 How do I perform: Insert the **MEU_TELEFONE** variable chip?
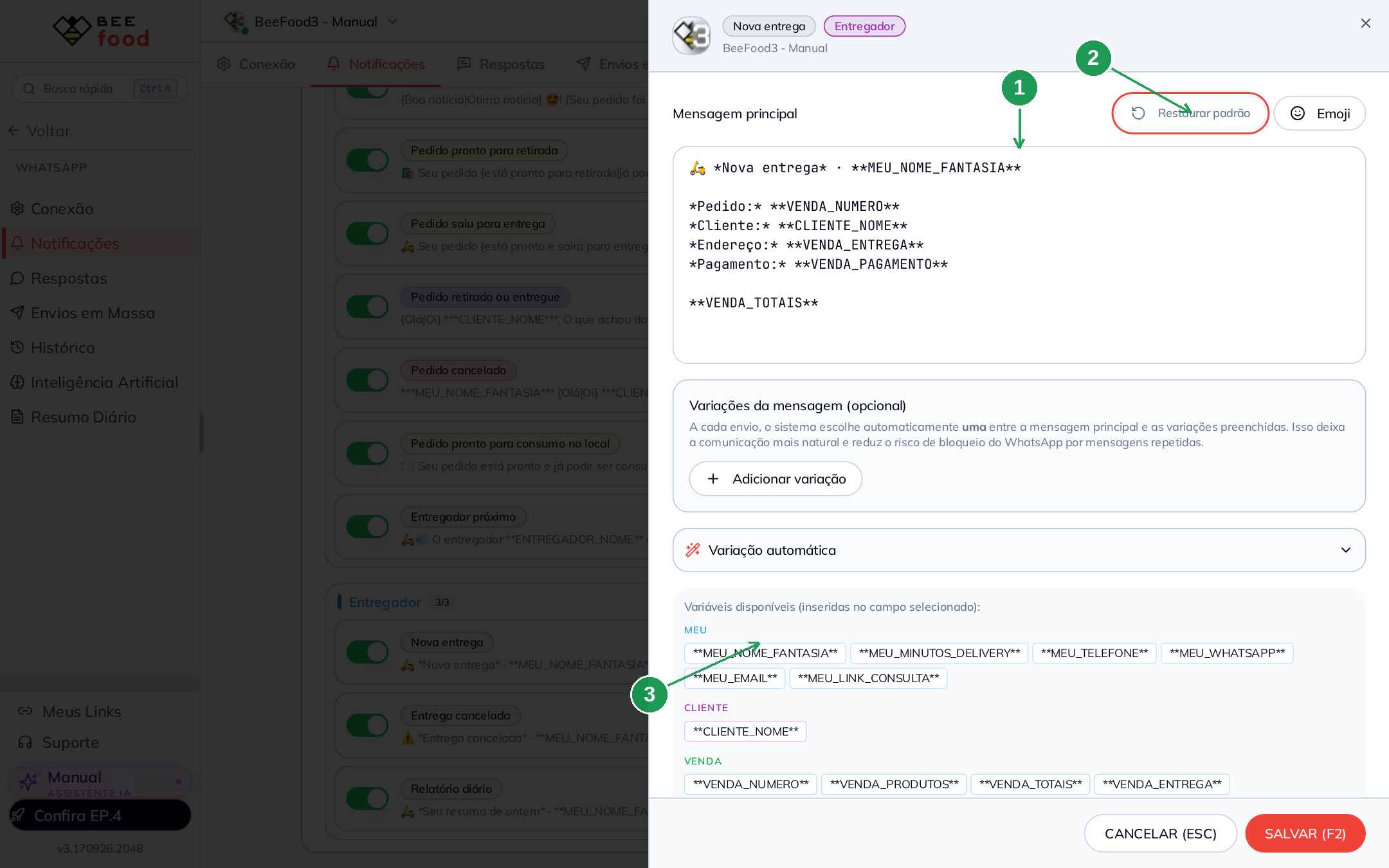pos(1094,653)
